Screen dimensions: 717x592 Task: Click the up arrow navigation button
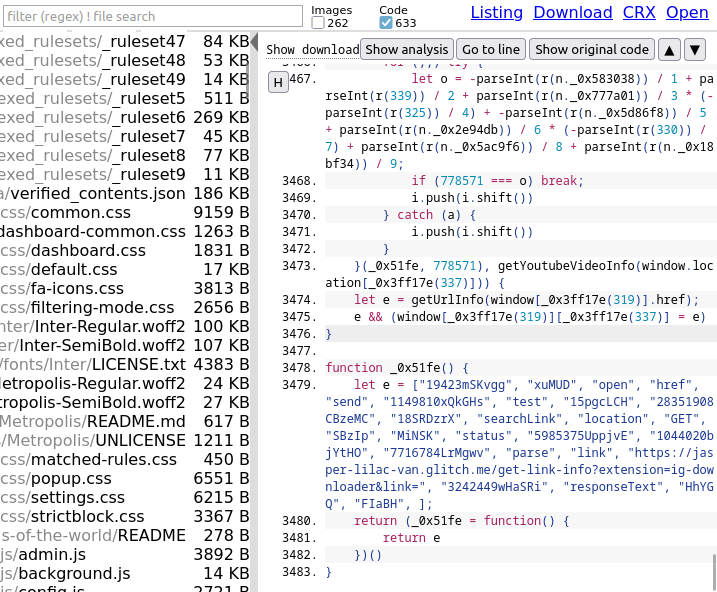(x=669, y=49)
